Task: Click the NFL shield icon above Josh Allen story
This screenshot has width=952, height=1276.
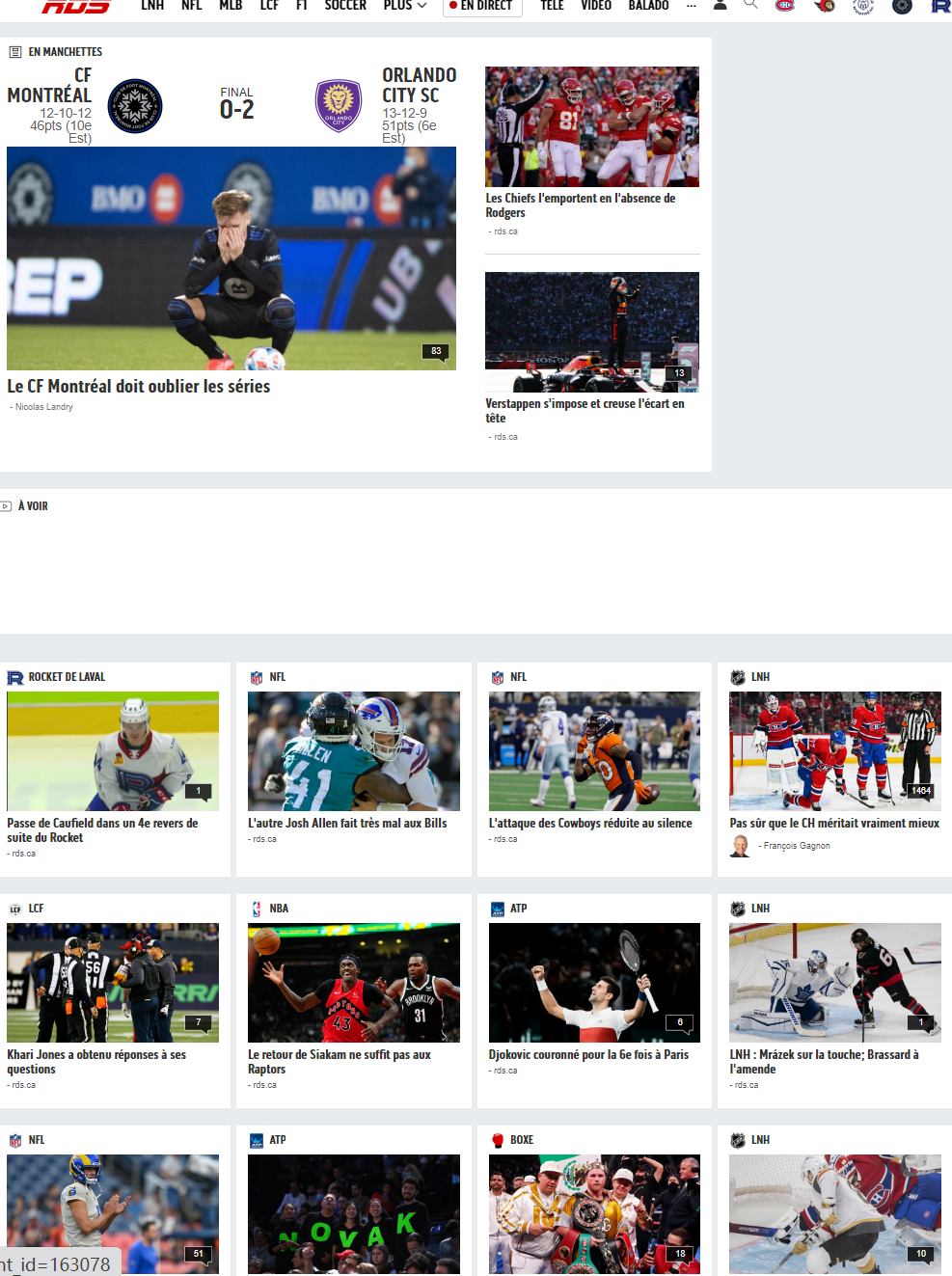Action: (257, 677)
